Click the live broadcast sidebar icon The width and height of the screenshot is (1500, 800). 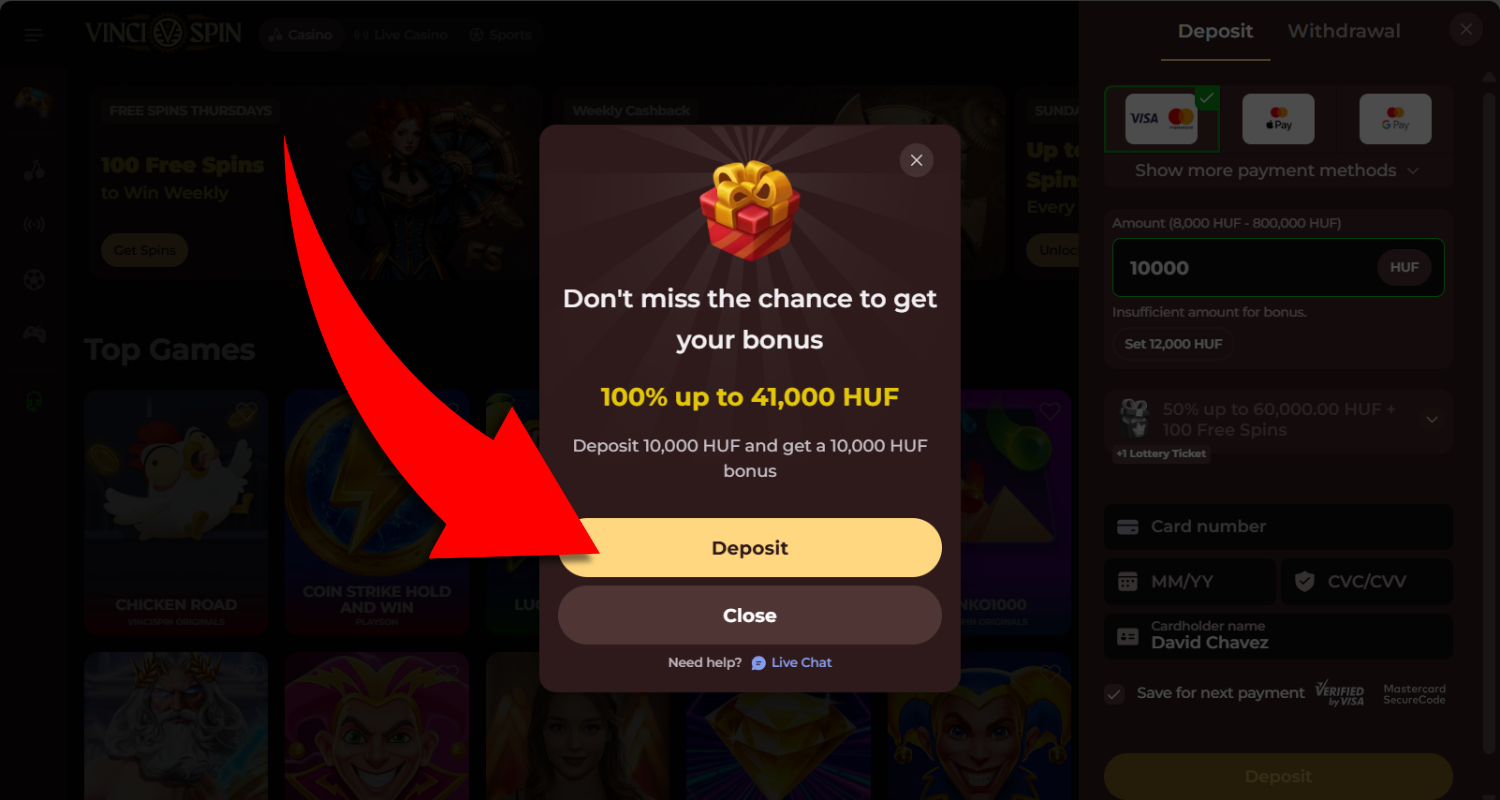click(34, 224)
